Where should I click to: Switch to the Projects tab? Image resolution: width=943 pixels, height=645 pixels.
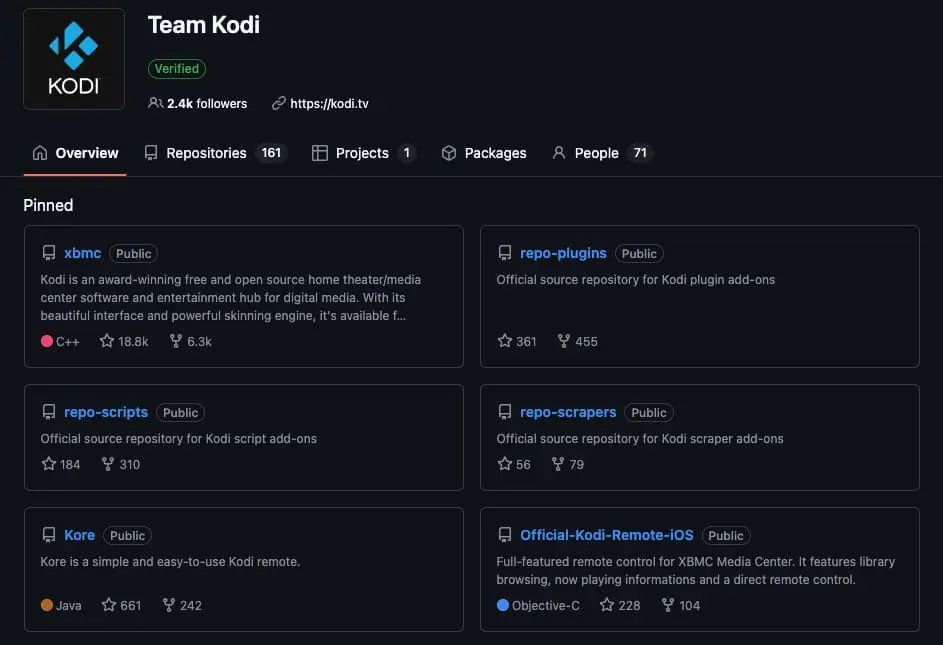pyautogui.click(x=363, y=153)
